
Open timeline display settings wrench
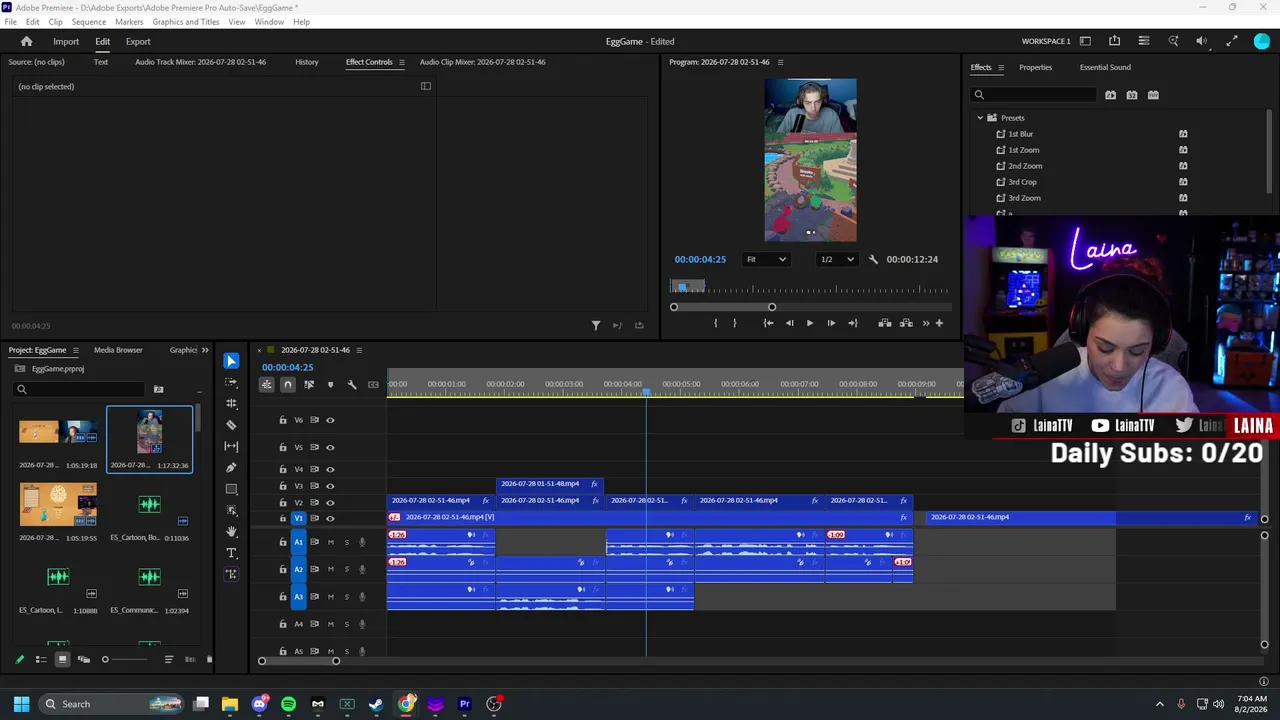click(352, 385)
